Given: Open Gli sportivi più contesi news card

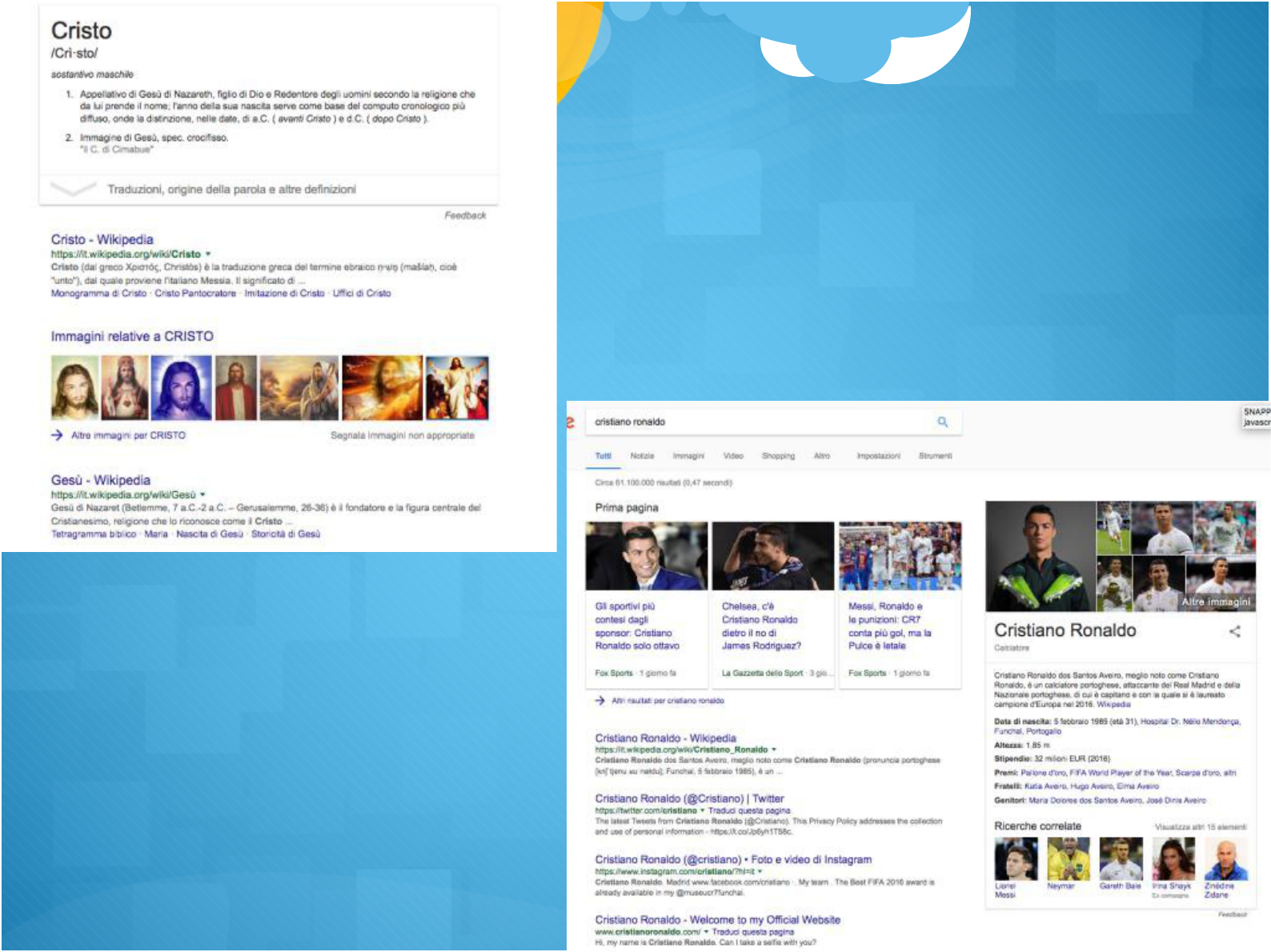Looking at the screenshot, I should [647, 604].
